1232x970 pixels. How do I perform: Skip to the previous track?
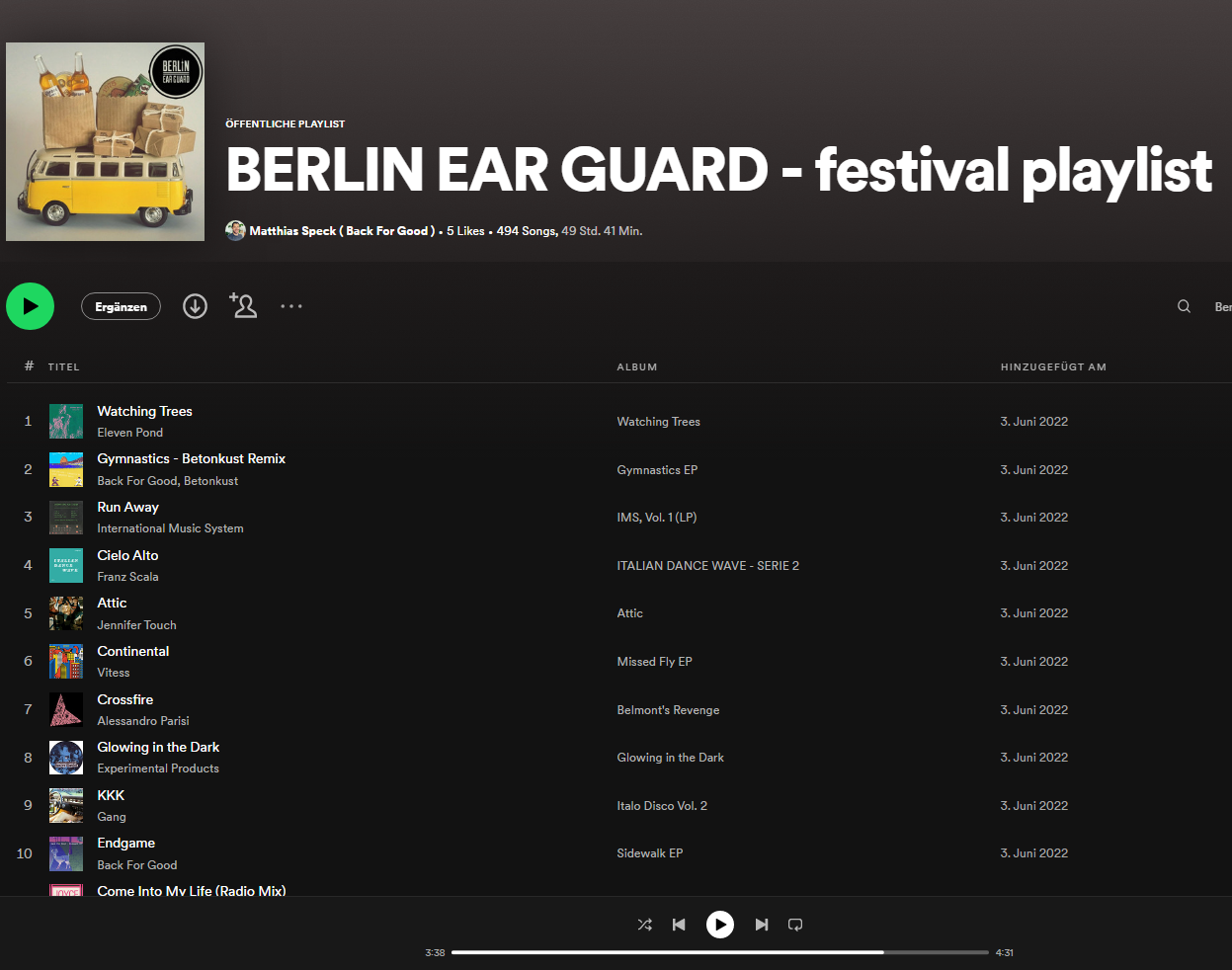[x=679, y=925]
